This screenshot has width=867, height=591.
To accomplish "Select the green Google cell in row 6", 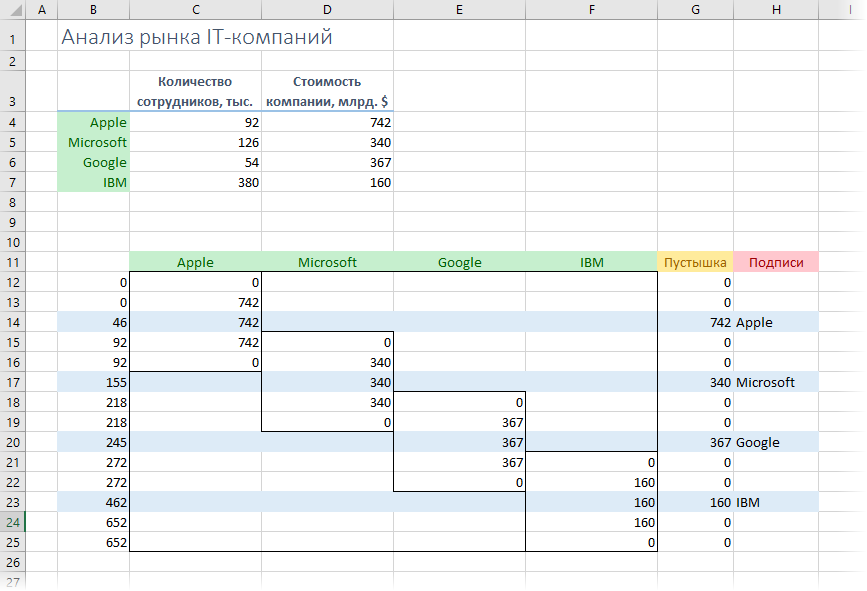I will pyautogui.click(x=93, y=162).
